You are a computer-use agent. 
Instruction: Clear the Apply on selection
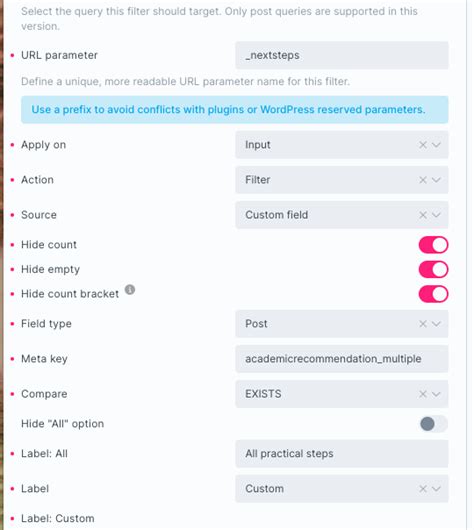[423, 145]
